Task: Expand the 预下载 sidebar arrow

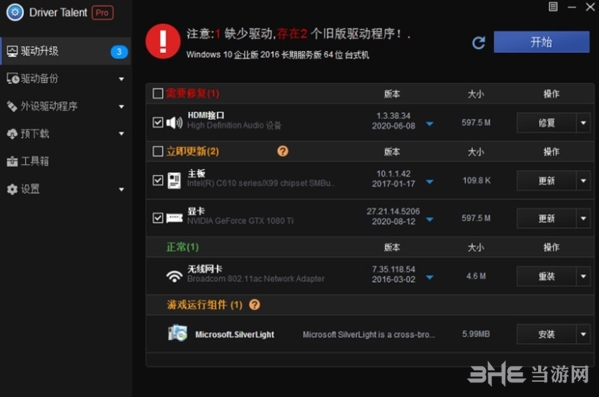Action: [x=121, y=134]
